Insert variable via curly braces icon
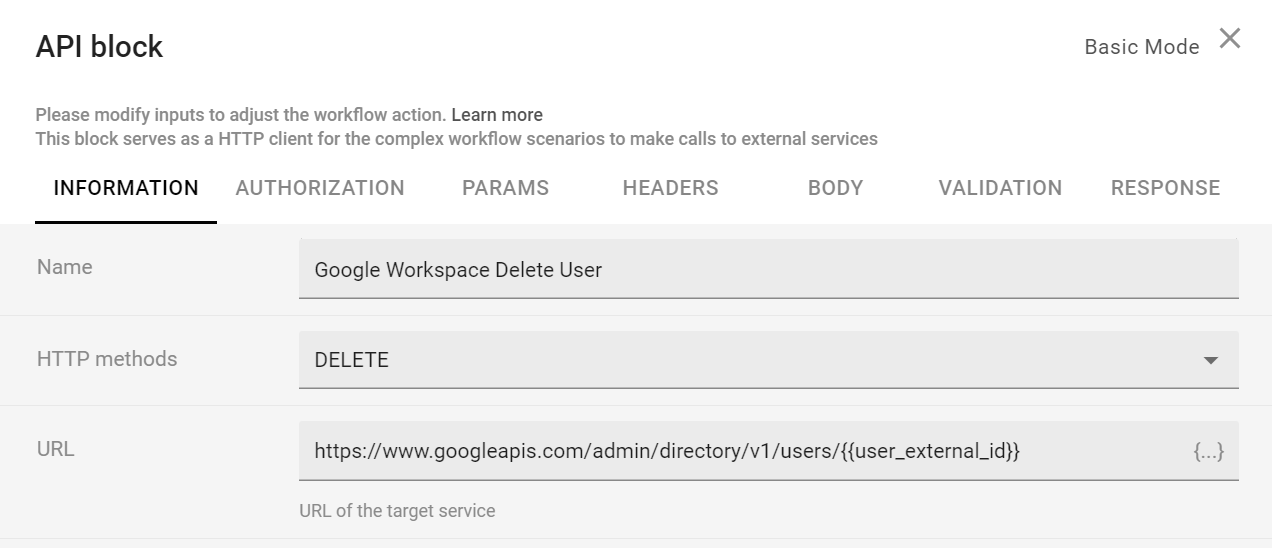 pyautogui.click(x=1209, y=451)
